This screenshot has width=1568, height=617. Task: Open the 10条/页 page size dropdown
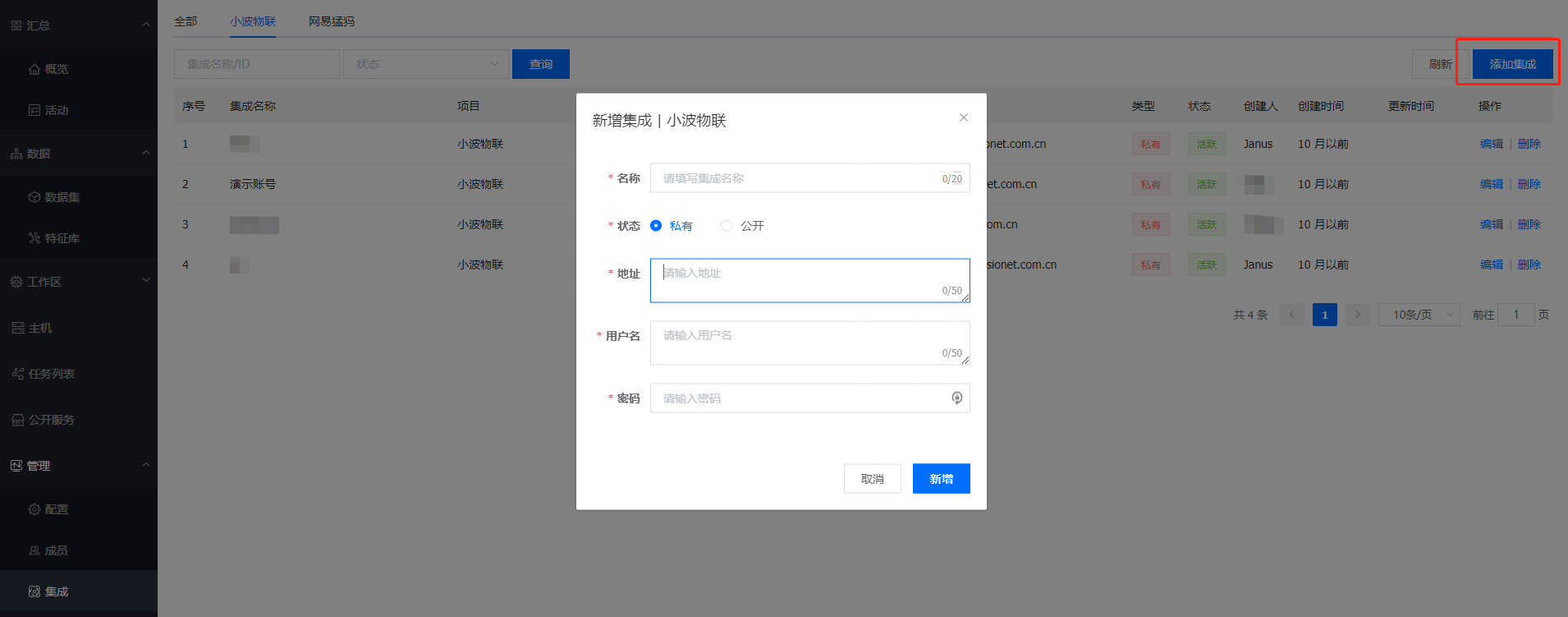(x=1419, y=315)
